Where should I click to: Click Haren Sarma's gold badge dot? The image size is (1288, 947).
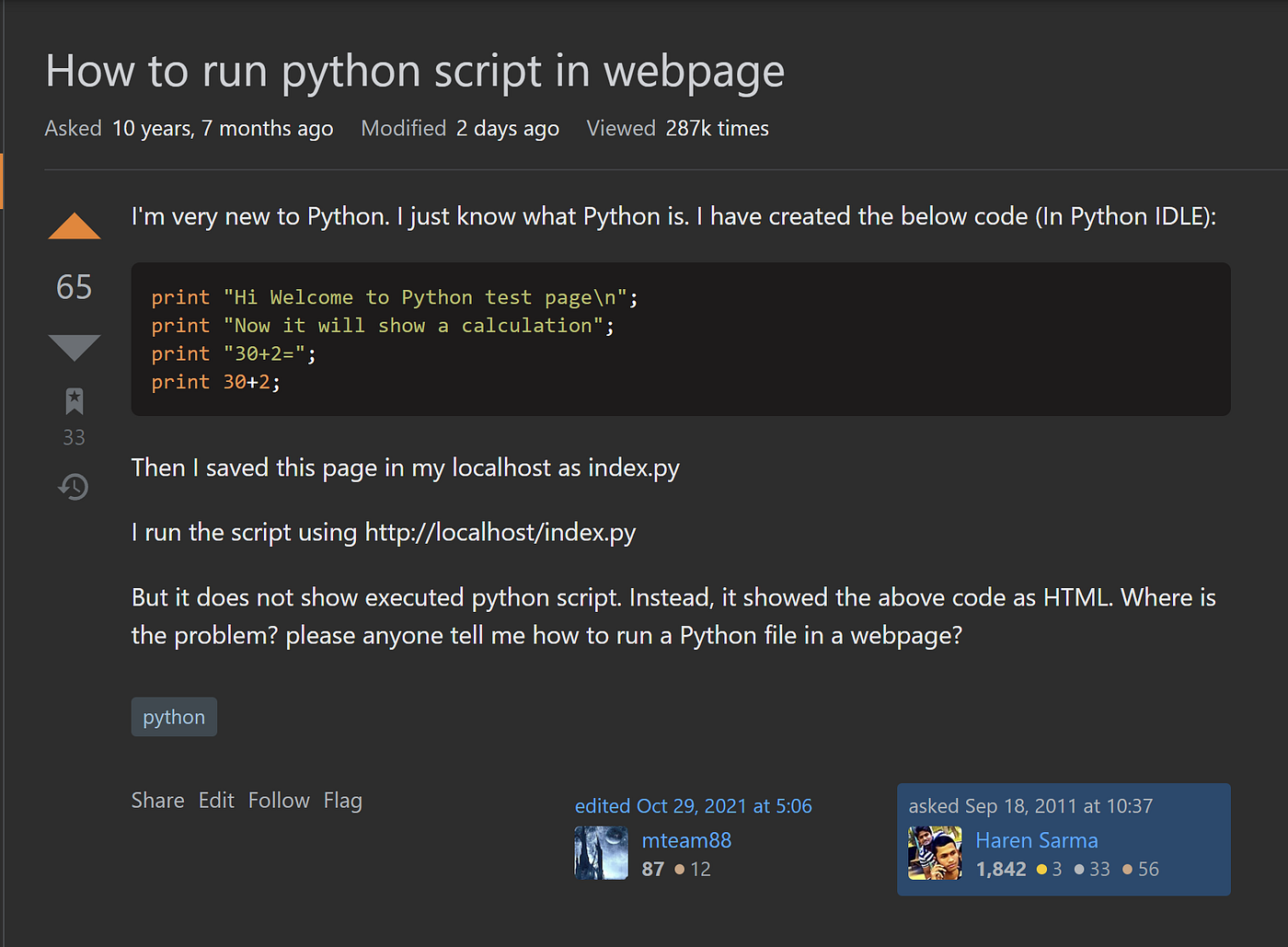1042,869
